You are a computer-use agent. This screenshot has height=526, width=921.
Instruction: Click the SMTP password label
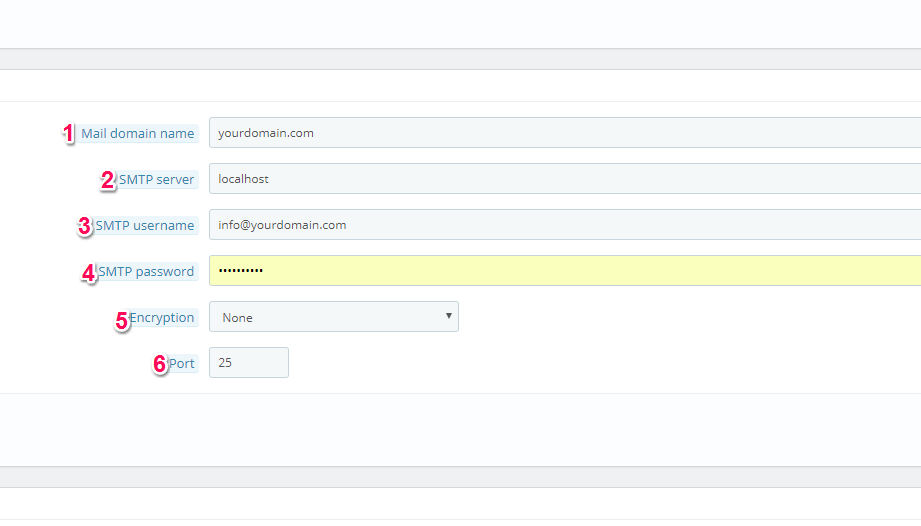click(146, 272)
